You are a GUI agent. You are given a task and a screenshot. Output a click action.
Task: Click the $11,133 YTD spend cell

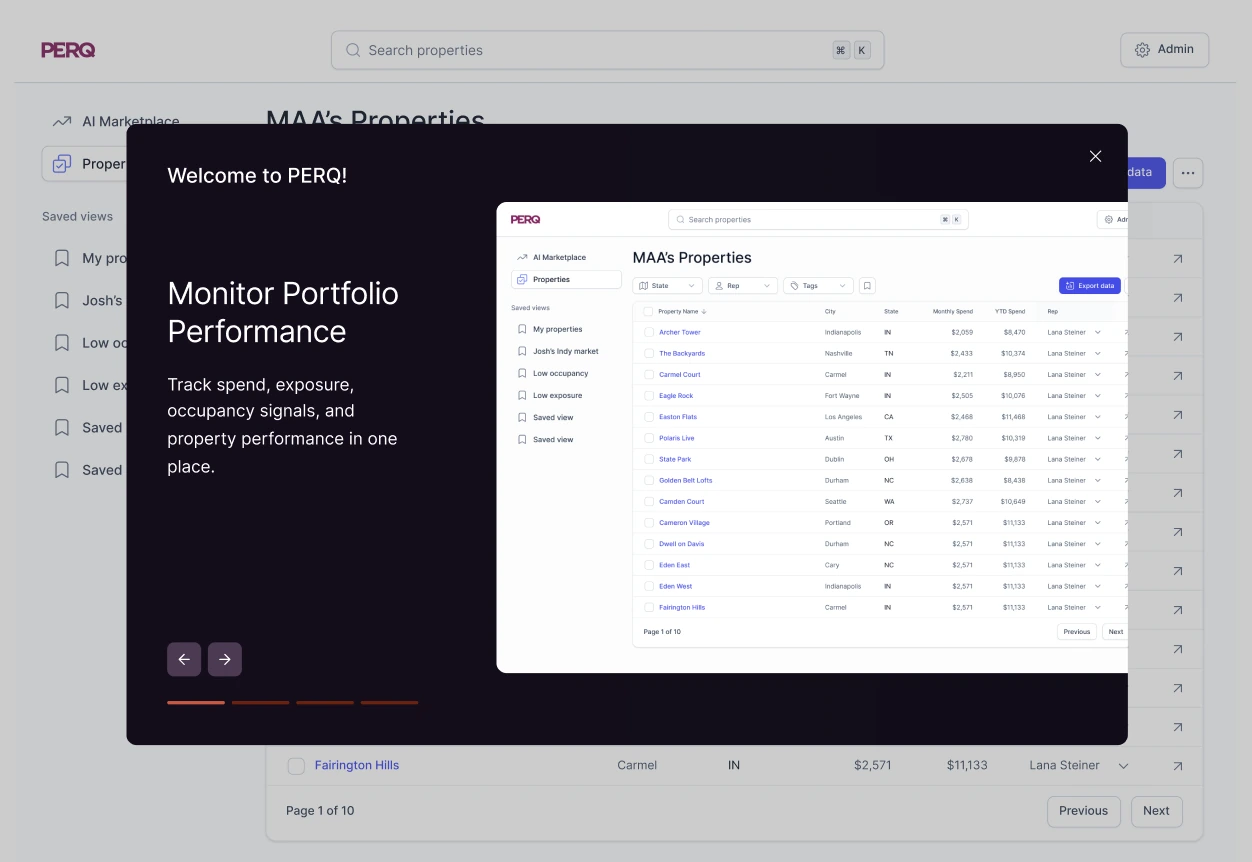tap(967, 765)
